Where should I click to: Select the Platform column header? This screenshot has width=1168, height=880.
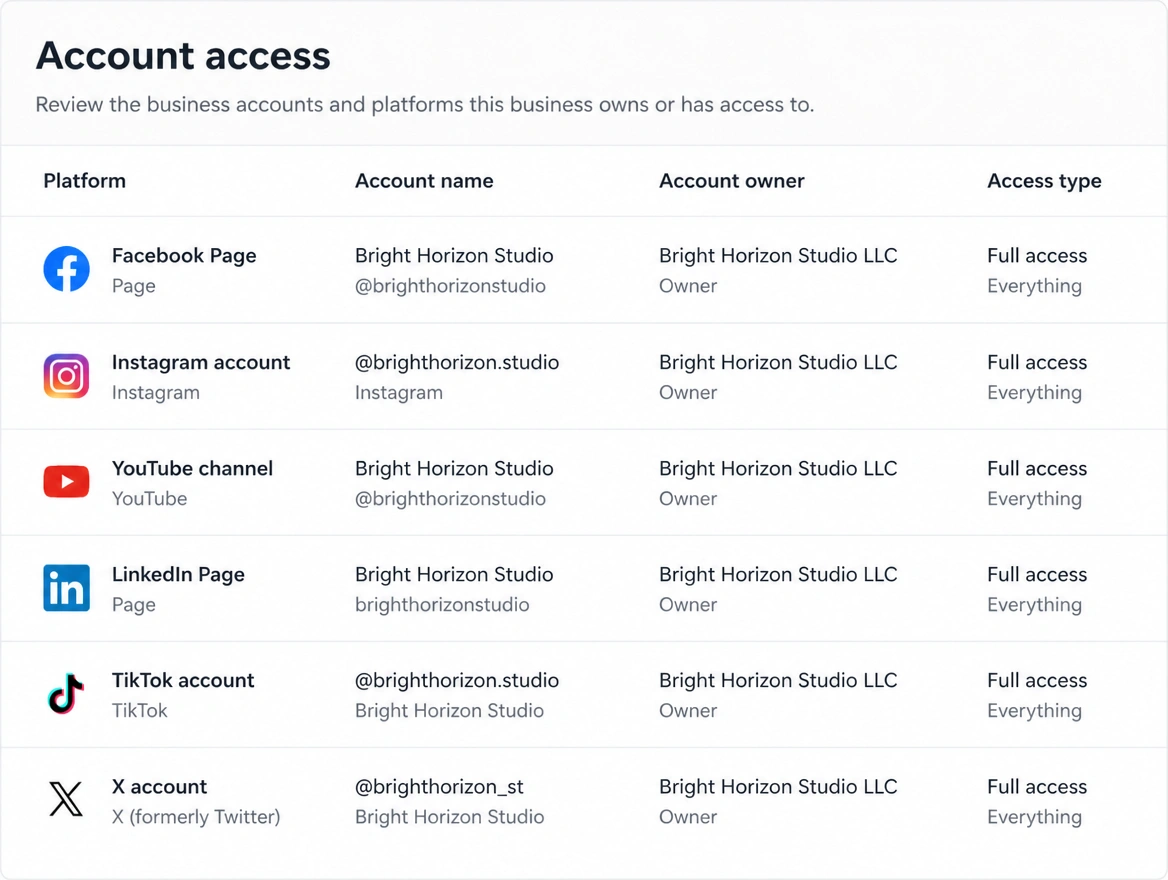pyautogui.click(x=84, y=181)
